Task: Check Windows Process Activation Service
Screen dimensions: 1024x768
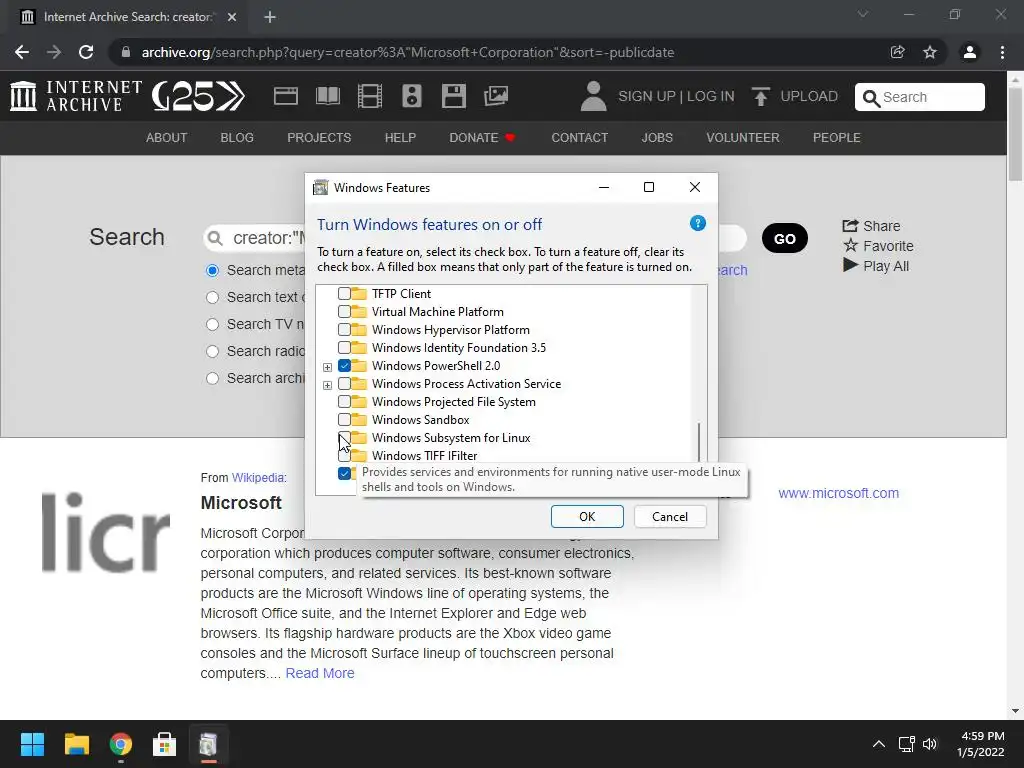Action: tap(344, 384)
